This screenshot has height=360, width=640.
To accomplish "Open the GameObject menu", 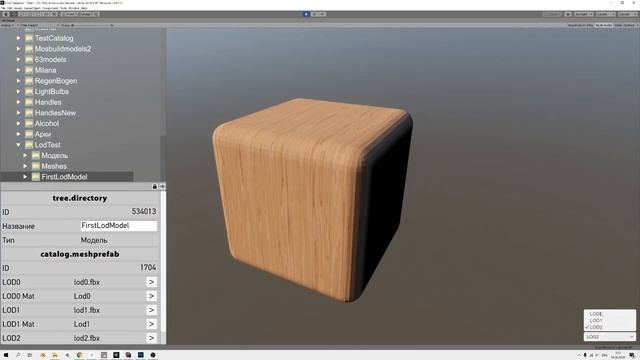I will click(32, 8).
